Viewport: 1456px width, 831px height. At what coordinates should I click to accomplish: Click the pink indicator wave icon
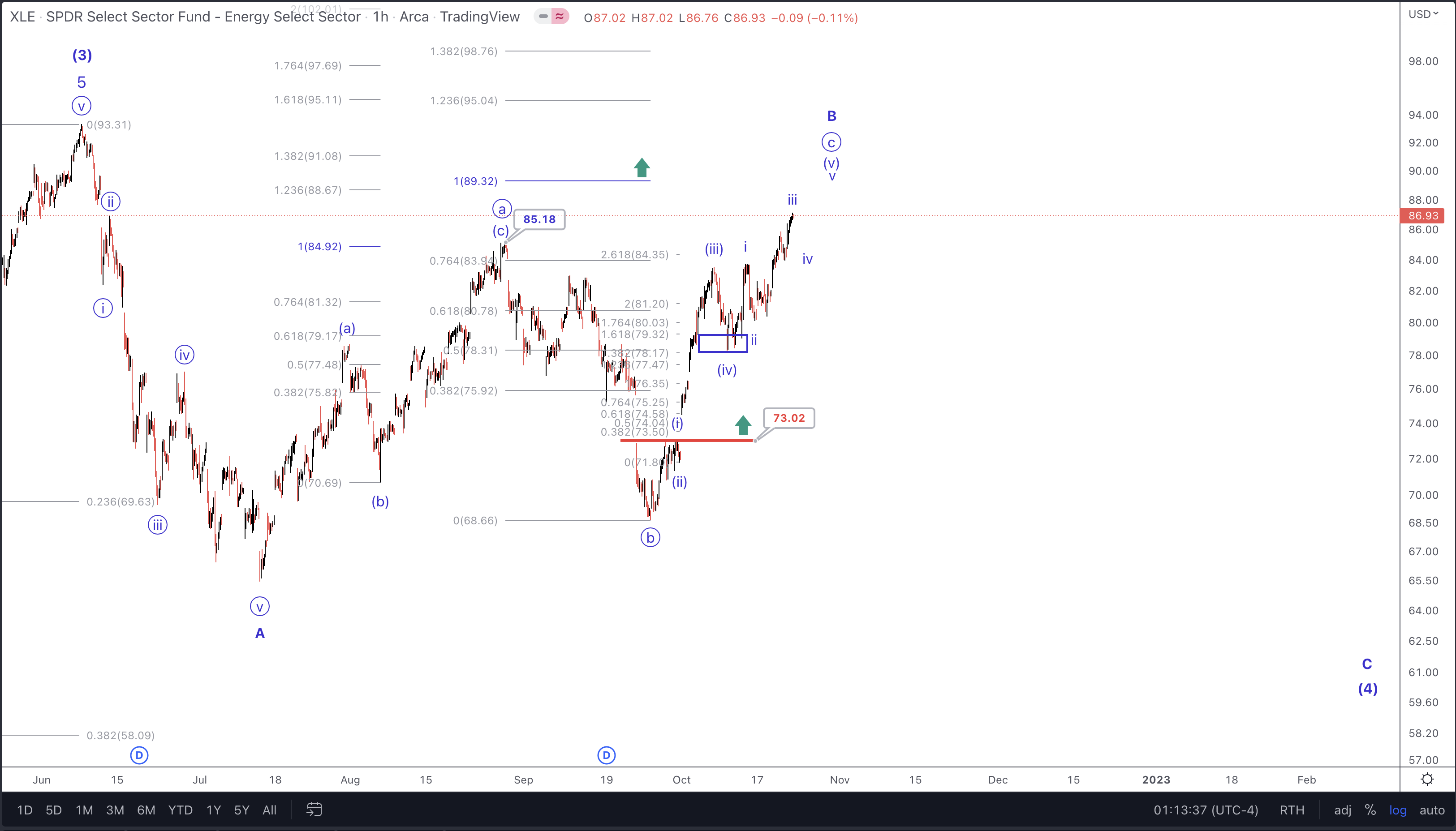(x=560, y=17)
